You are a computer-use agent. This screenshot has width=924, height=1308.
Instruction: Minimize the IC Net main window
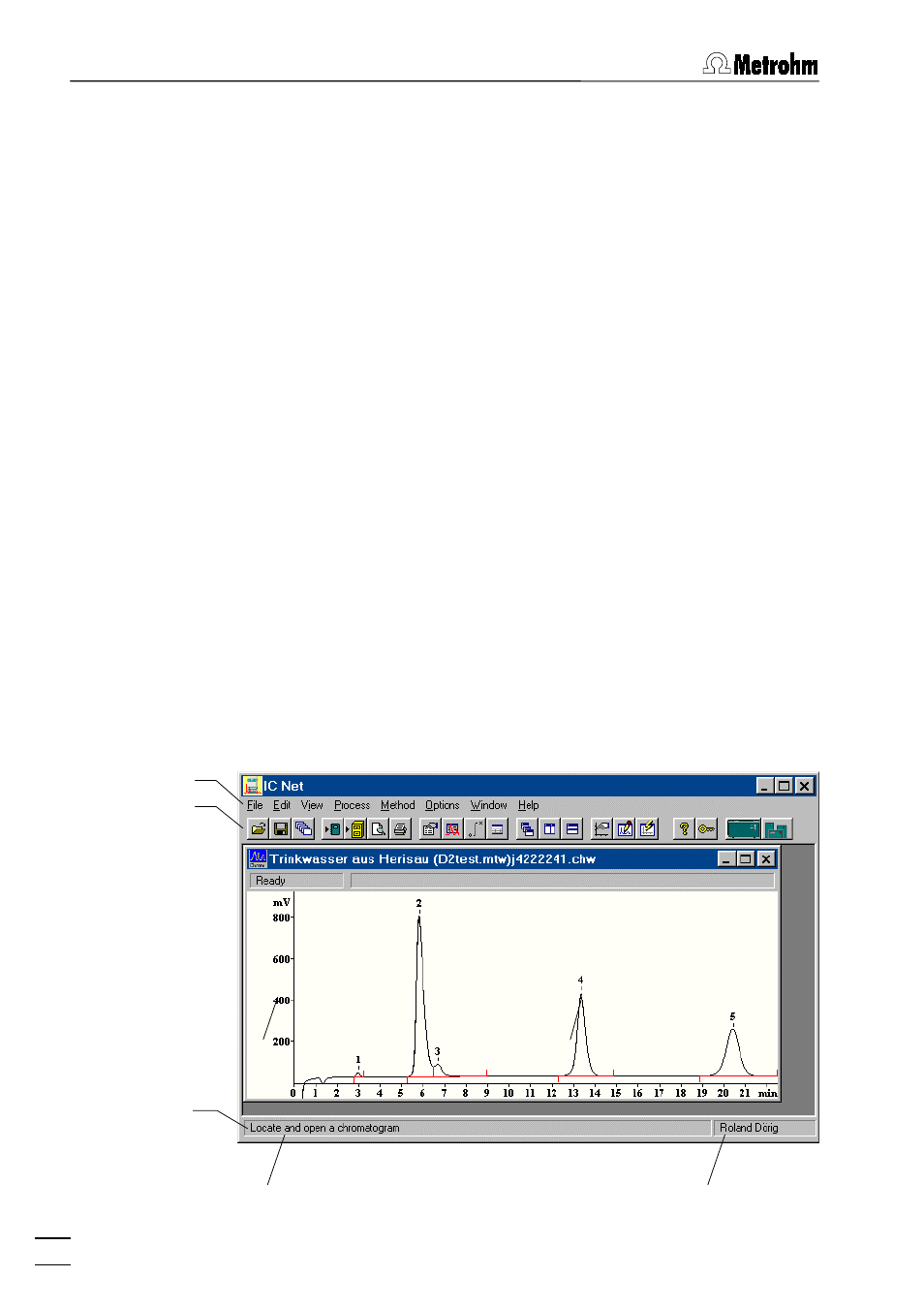(x=765, y=786)
